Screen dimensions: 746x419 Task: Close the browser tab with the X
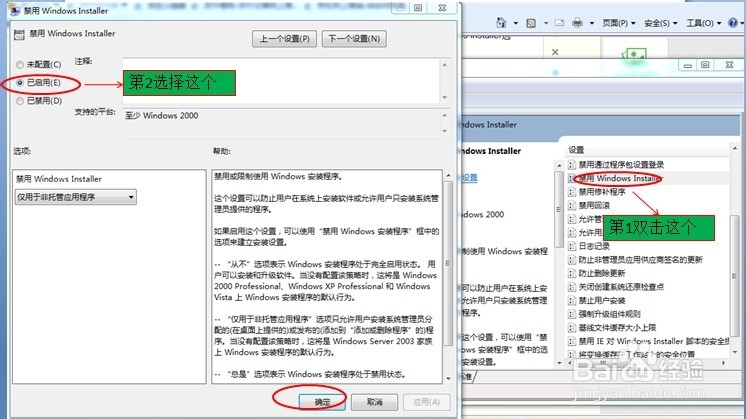(x=555, y=52)
